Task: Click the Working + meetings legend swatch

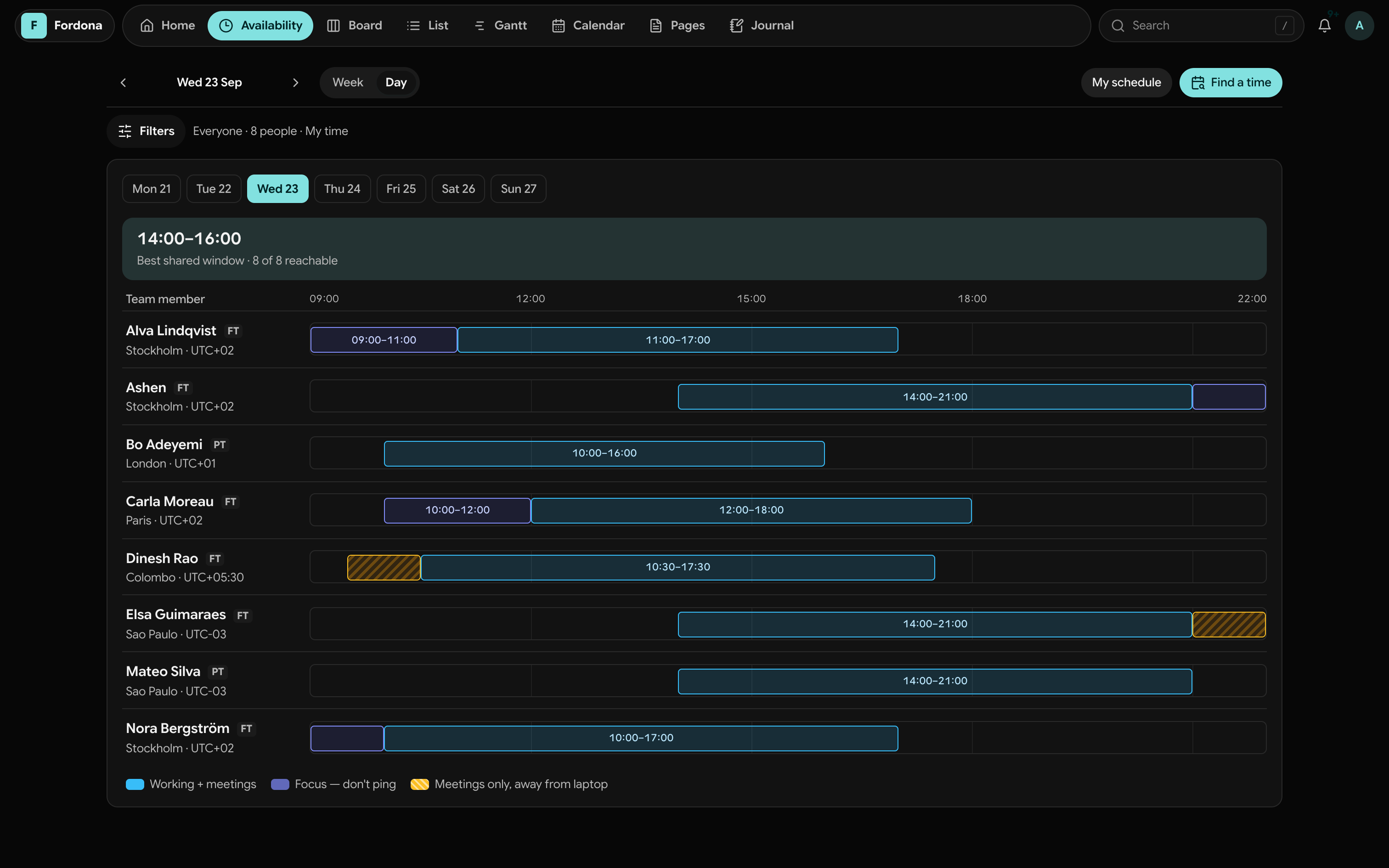Action: coord(135,784)
